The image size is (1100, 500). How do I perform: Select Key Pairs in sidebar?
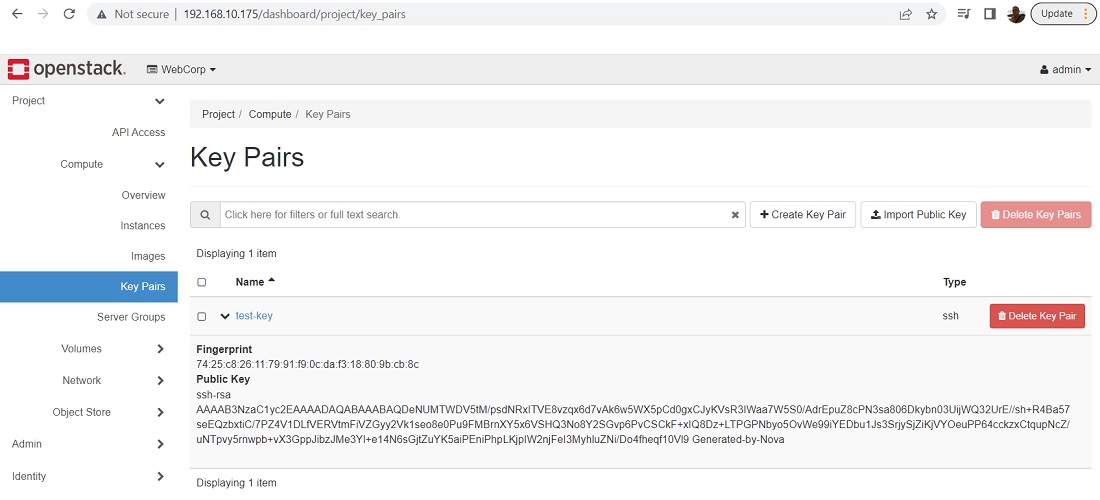(88, 286)
